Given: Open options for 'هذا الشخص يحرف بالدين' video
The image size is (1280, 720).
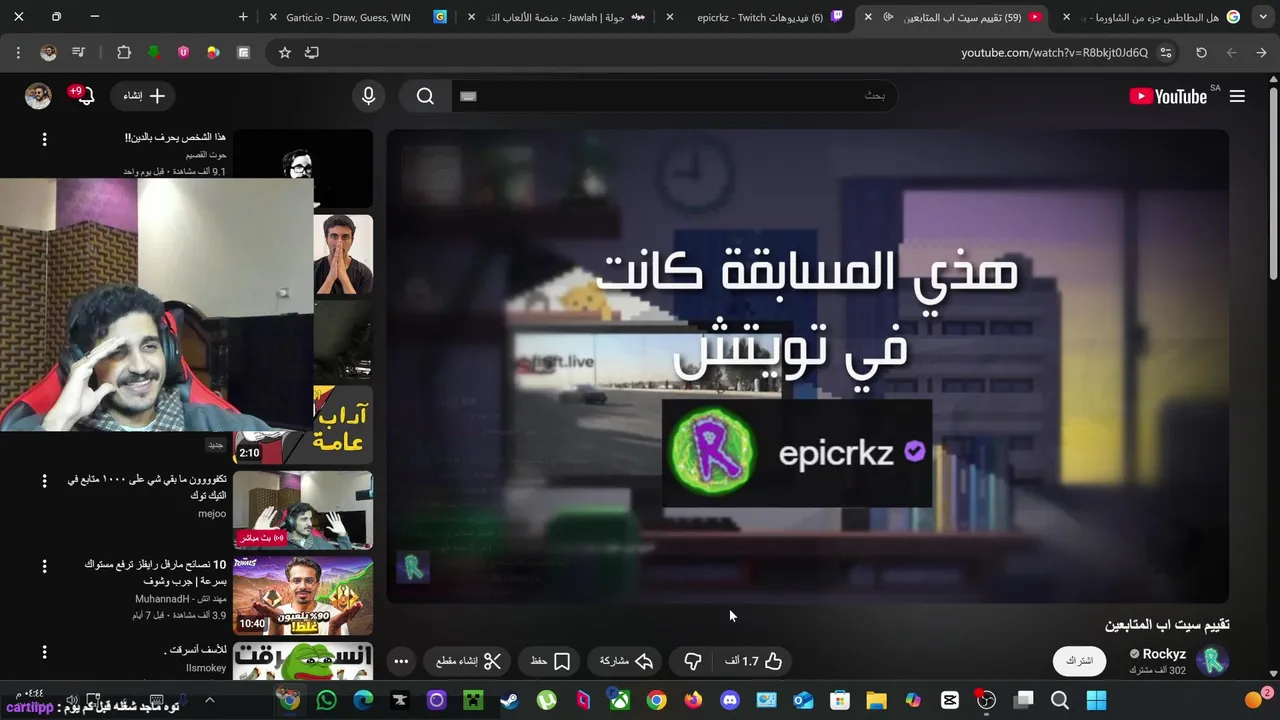Looking at the screenshot, I should [x=44, y=140].
